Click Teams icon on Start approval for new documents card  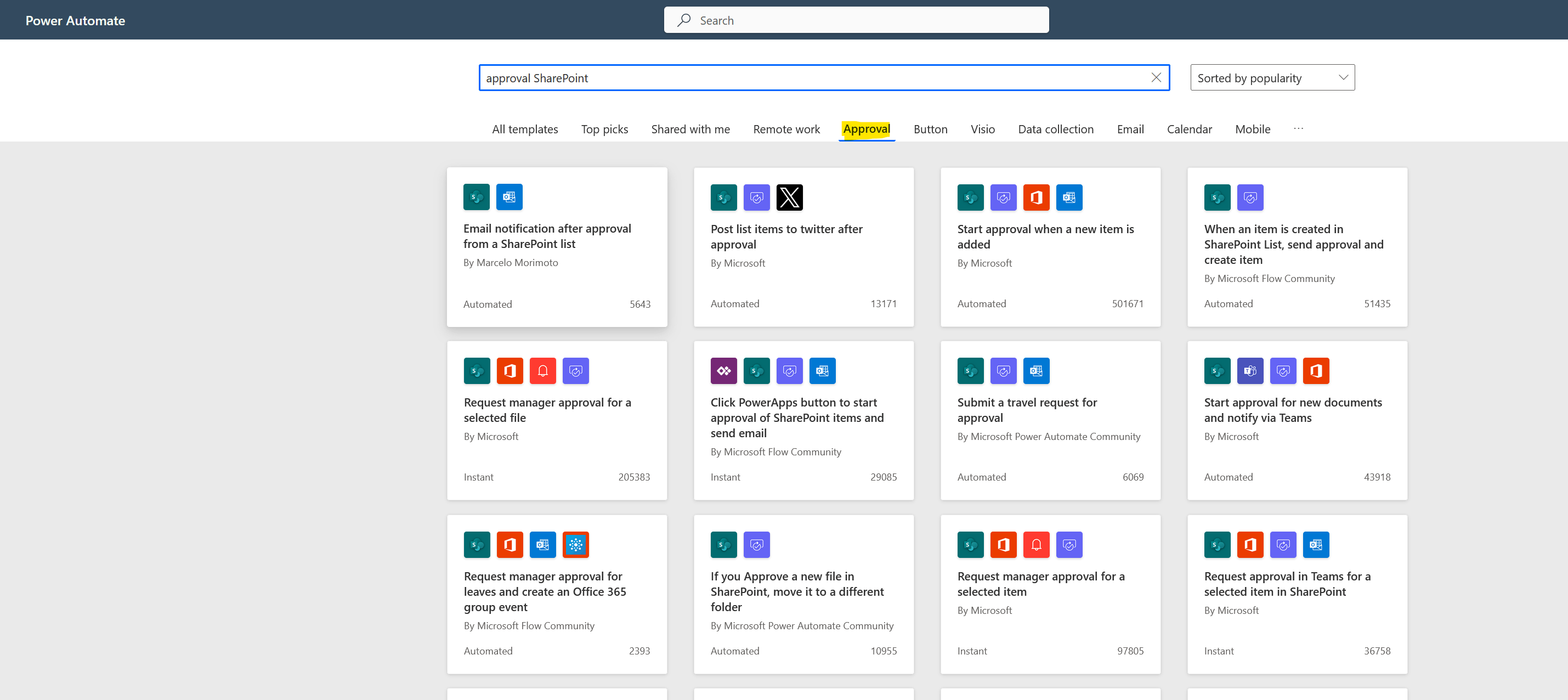[x=1250, y=371]
